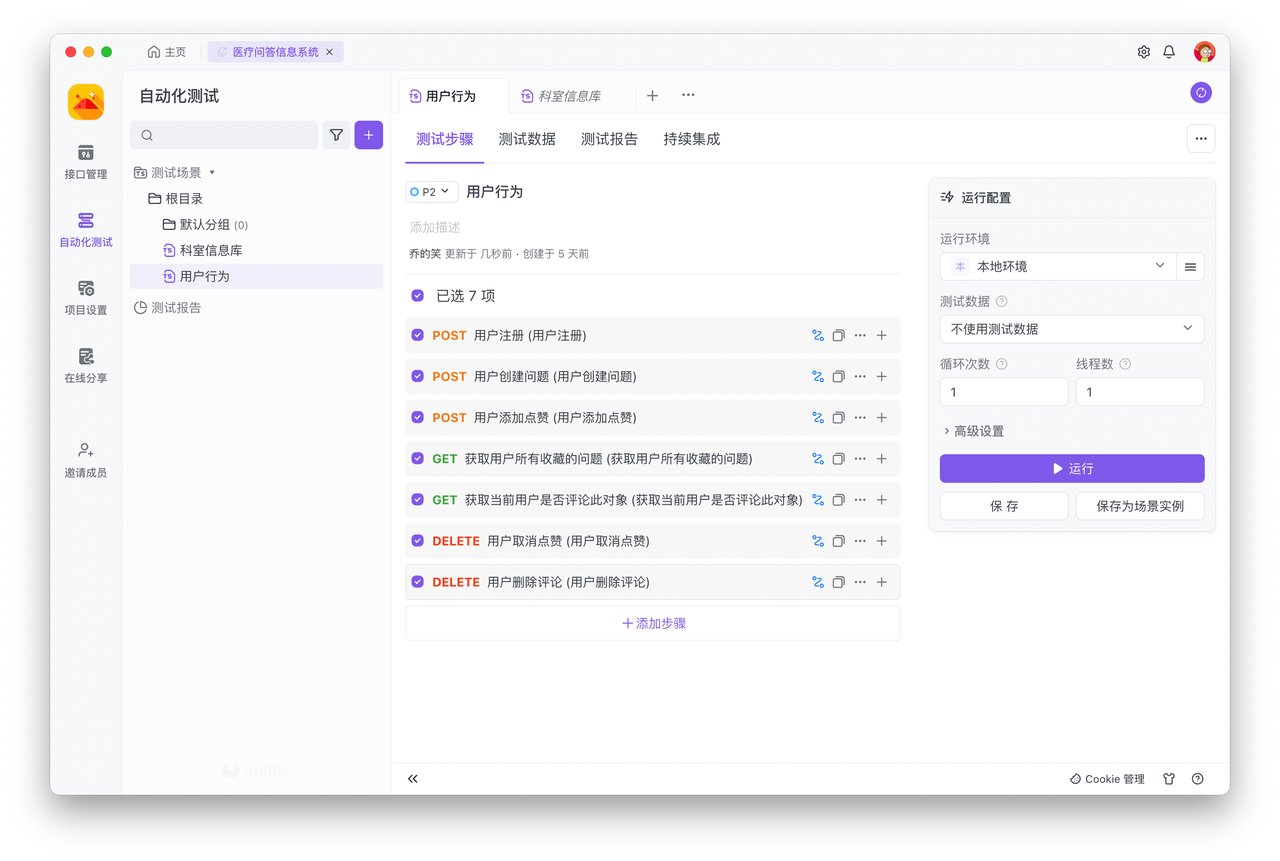The height and width of the screenshot is (861, 1280).
Task: Toggle the 已选 7 项 select-all checkbox
Action: click(418, 296)
